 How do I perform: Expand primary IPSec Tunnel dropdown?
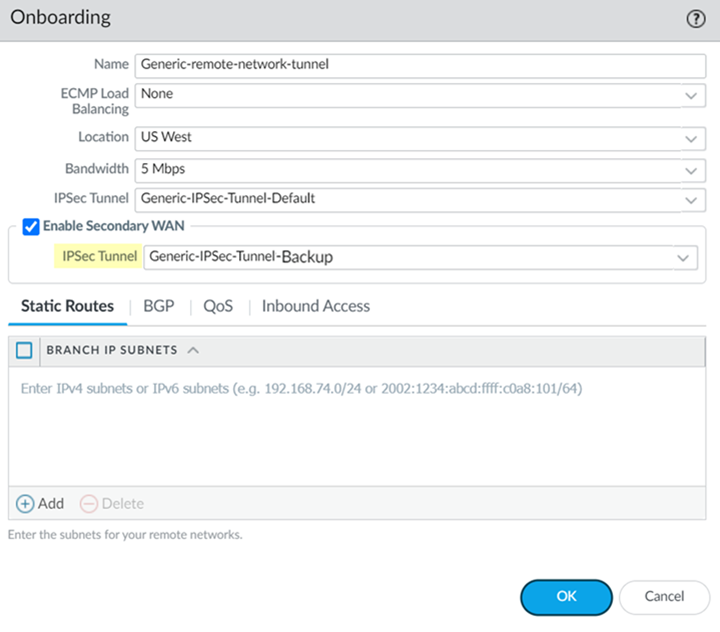tap(690, 200)
